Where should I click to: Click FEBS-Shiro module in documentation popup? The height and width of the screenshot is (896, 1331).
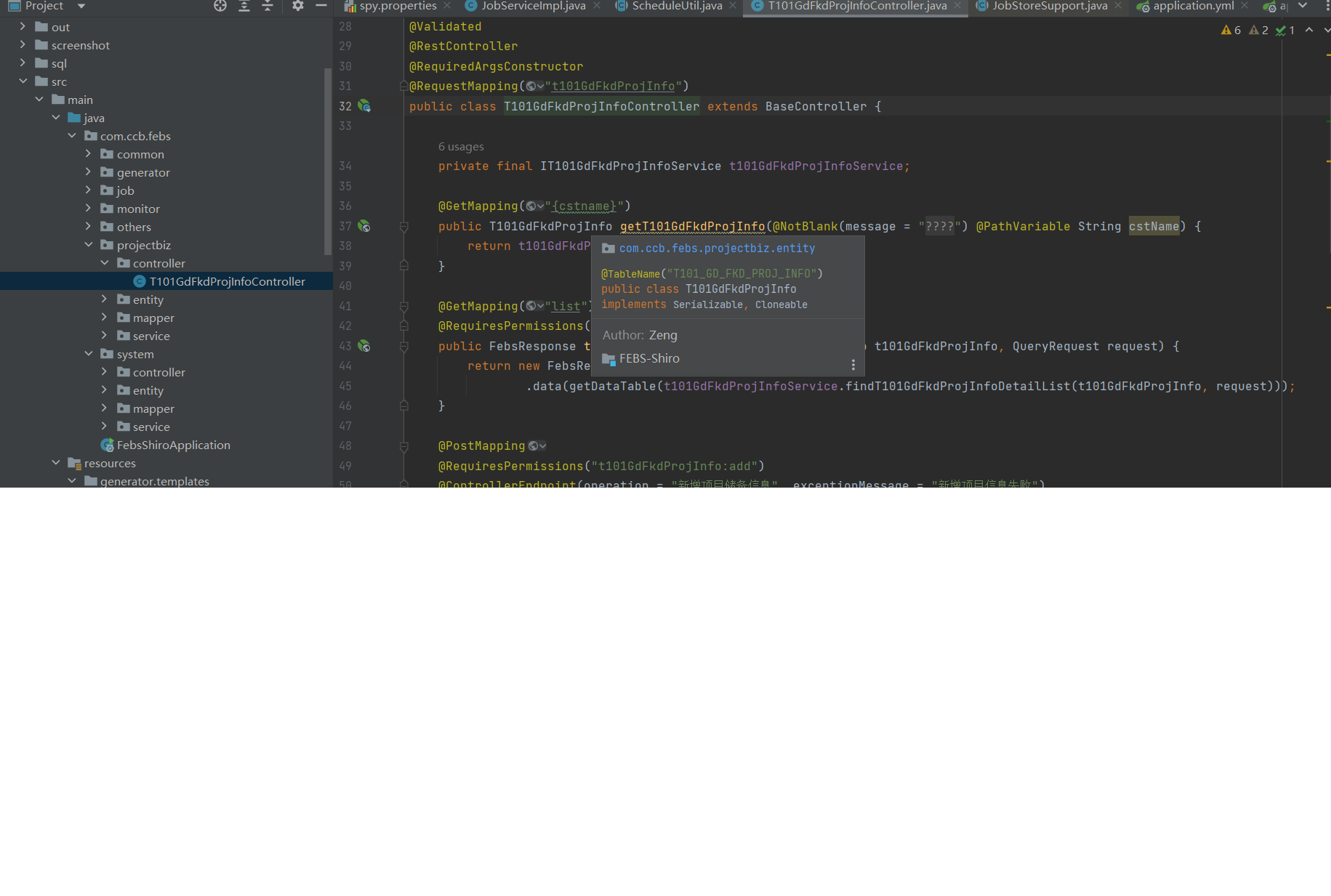pos(649,358)
